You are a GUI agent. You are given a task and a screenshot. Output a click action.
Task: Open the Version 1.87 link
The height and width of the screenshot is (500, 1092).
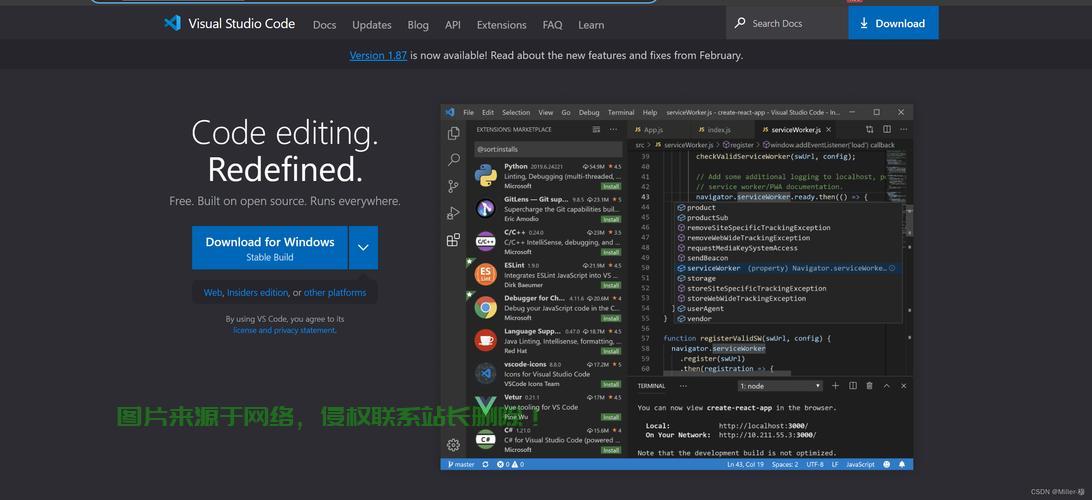[378, 55]
